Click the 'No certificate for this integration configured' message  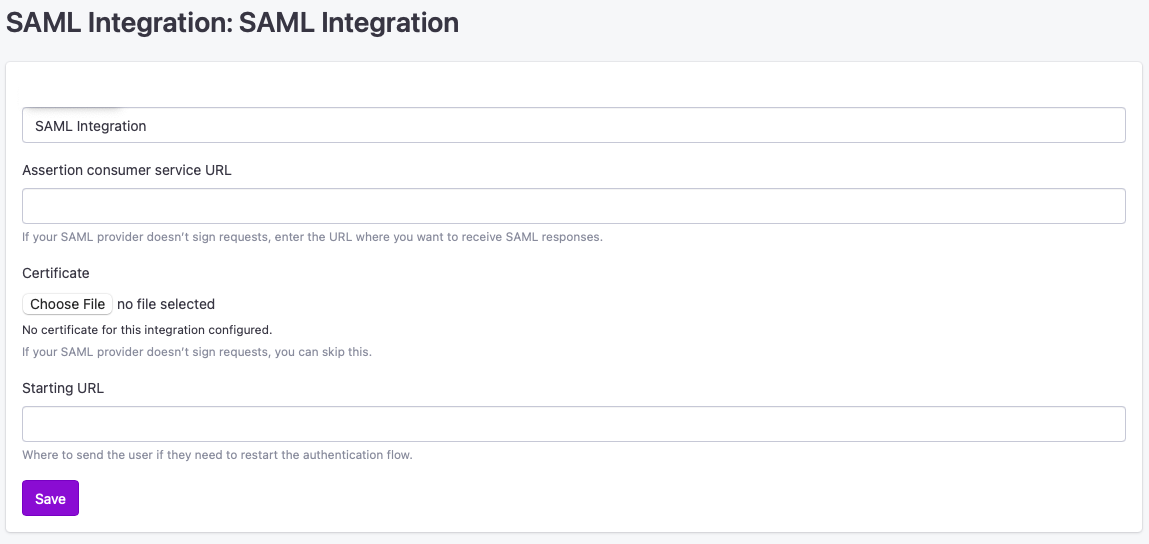coord(147,329)
